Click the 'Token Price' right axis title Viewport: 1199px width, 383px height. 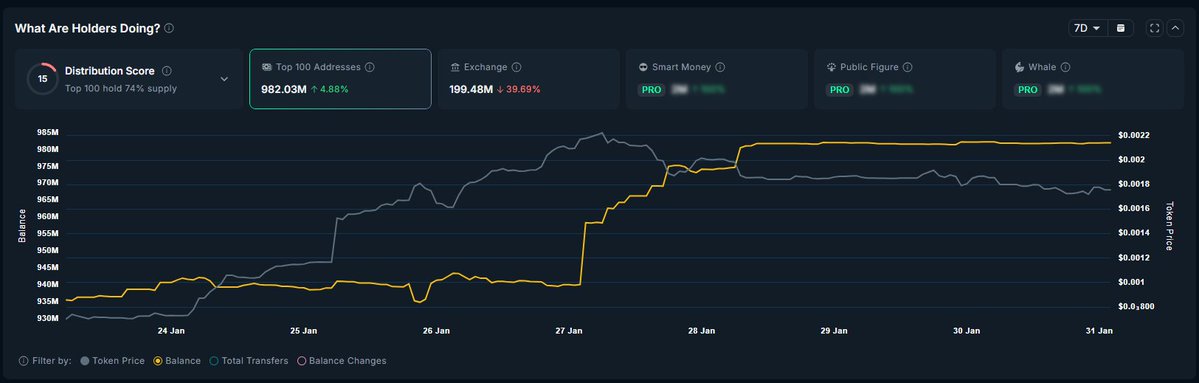point(1169,226)
